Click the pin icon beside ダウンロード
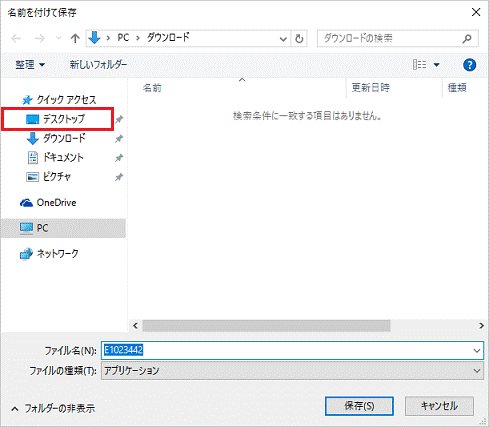The height and width of the screenshot is (427, 489). click(x=119, y=138)
